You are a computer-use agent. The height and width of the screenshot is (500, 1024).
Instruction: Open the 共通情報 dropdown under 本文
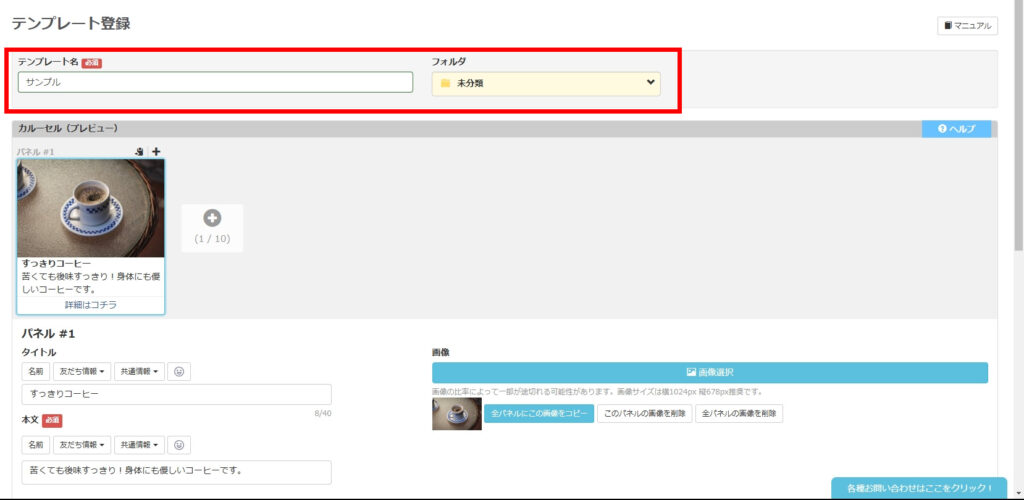(138, 444)
